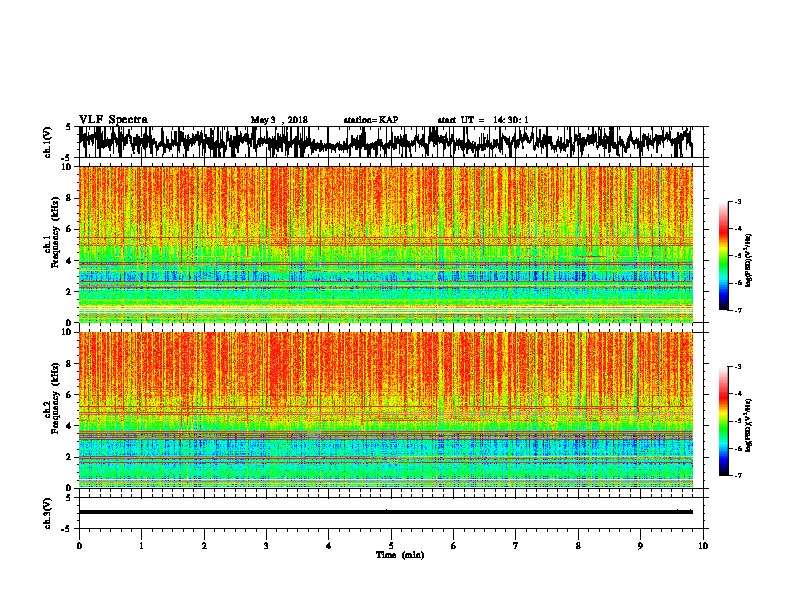Click the "-3" label on ch.1 color bar
Screen dimensions: 792x612
737,201
